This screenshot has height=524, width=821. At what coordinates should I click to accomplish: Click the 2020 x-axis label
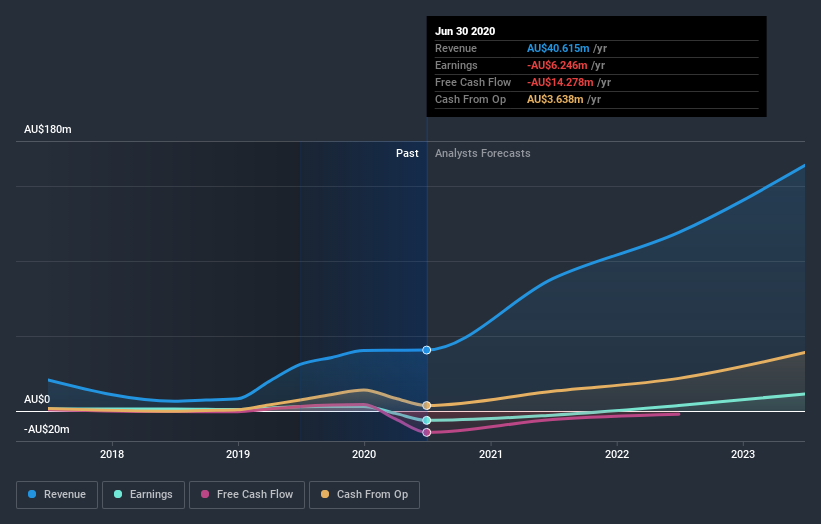tap(364, 454)
